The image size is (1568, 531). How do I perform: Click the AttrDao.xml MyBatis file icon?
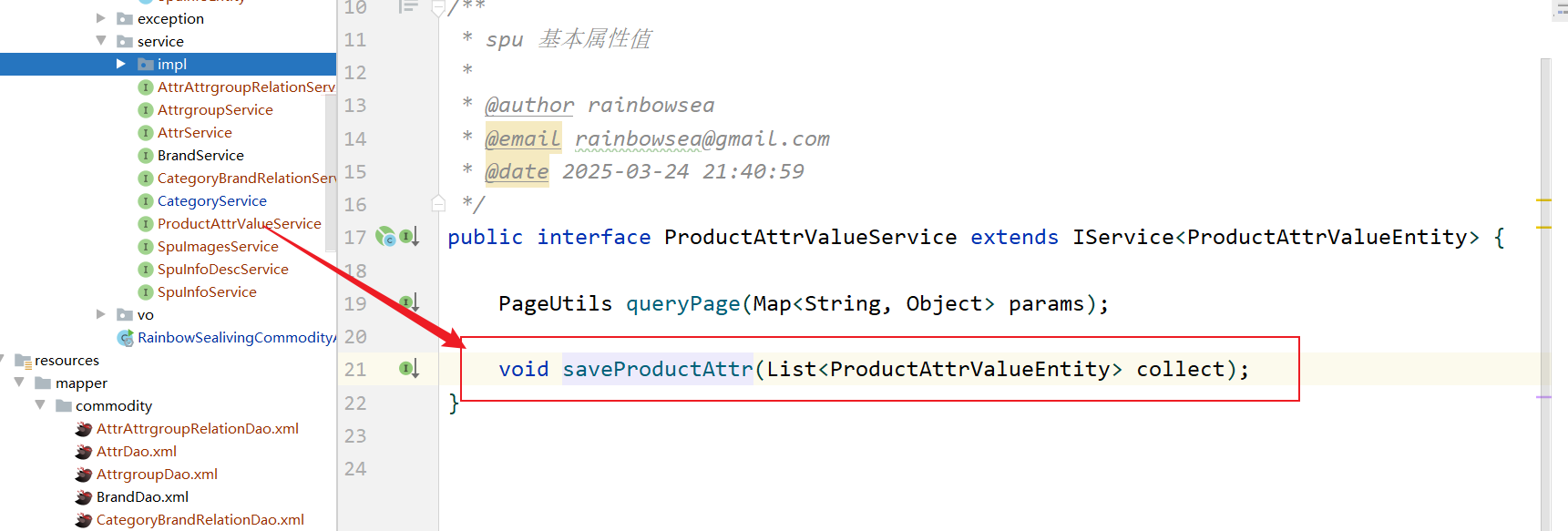point(84,452)
